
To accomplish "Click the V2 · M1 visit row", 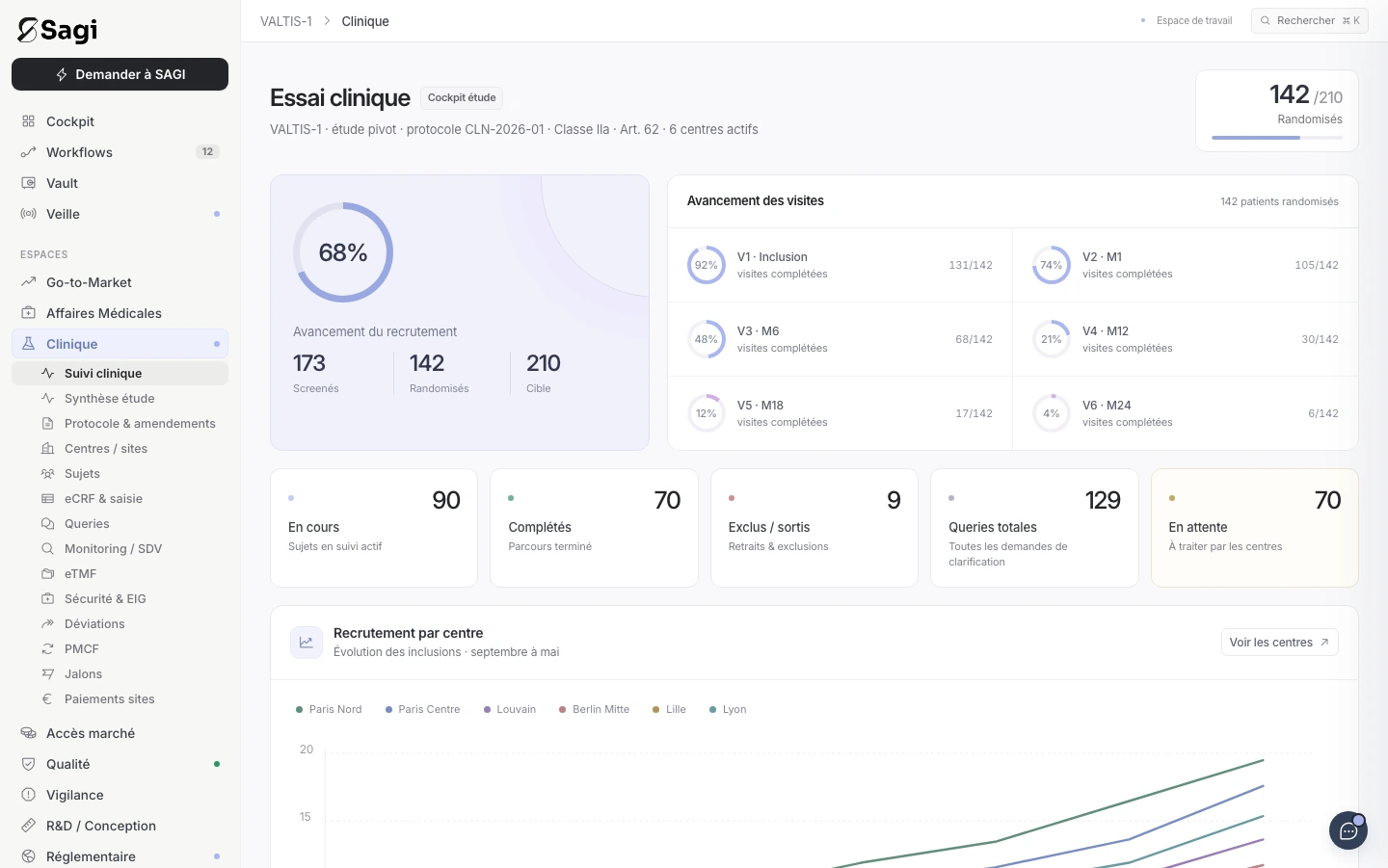I will [x=1186, y=265].
